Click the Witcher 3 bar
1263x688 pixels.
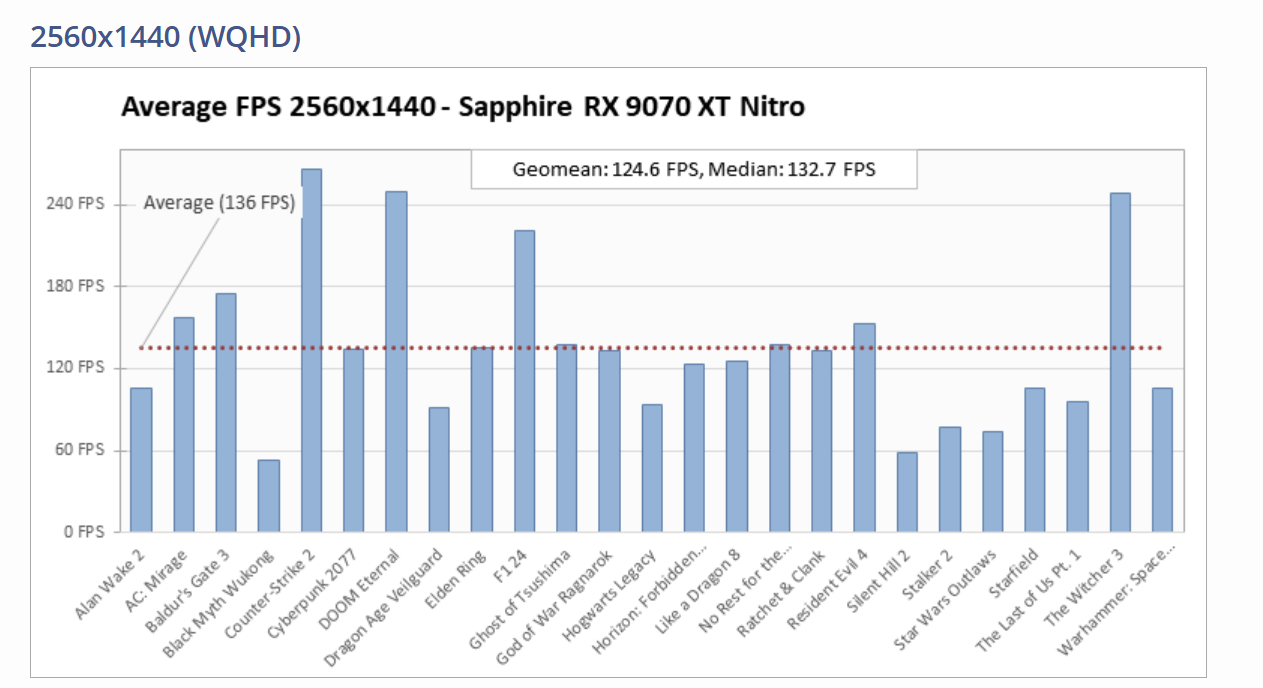tap(1120, 363)
